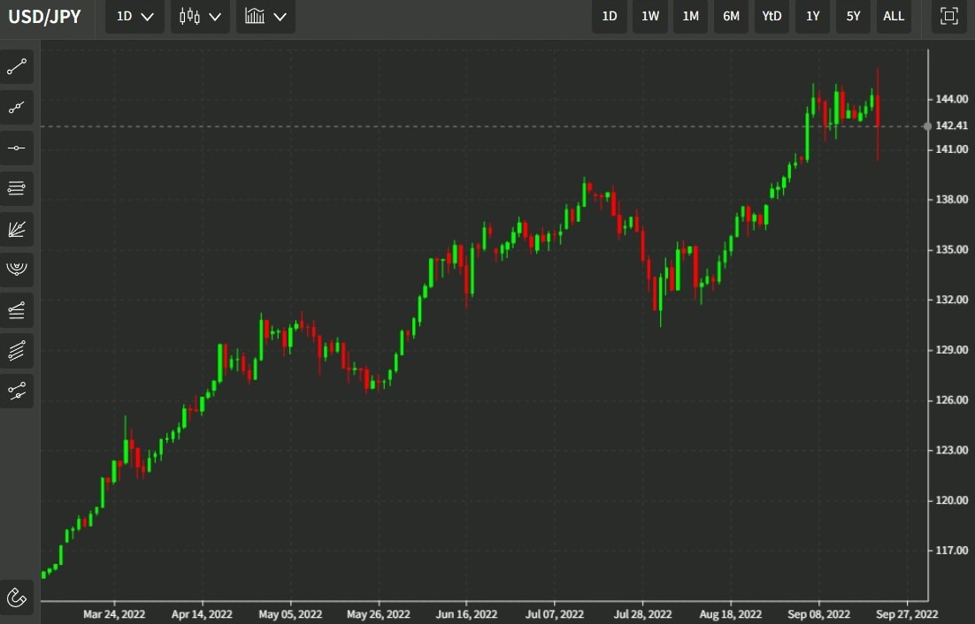
Task: Select the Gann fan drawing tool
Action: tap(16, 228)
